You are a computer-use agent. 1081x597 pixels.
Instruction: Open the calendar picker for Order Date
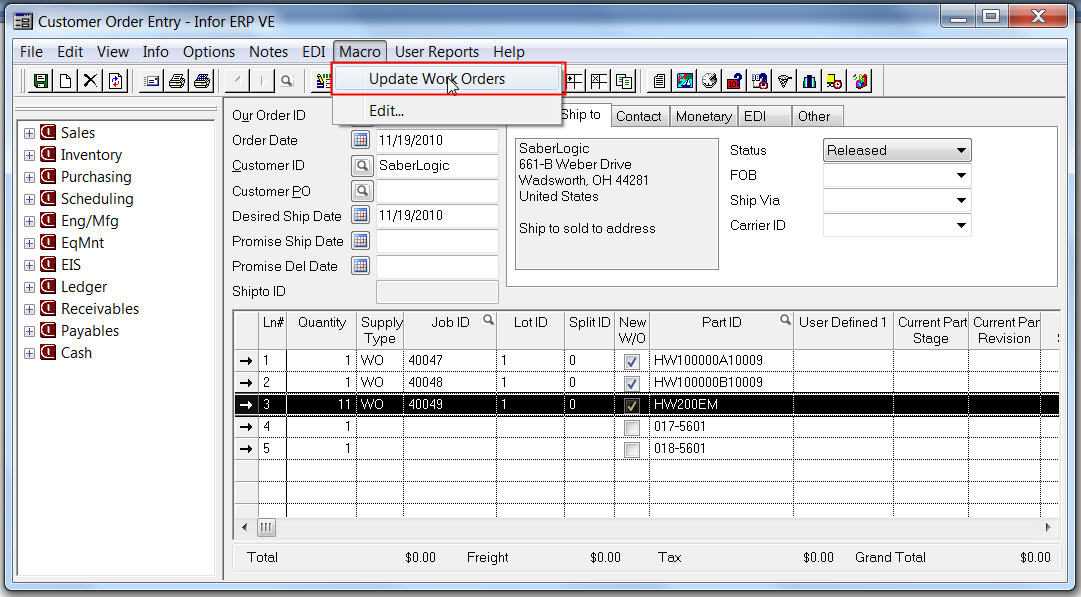tap(361, 140)
